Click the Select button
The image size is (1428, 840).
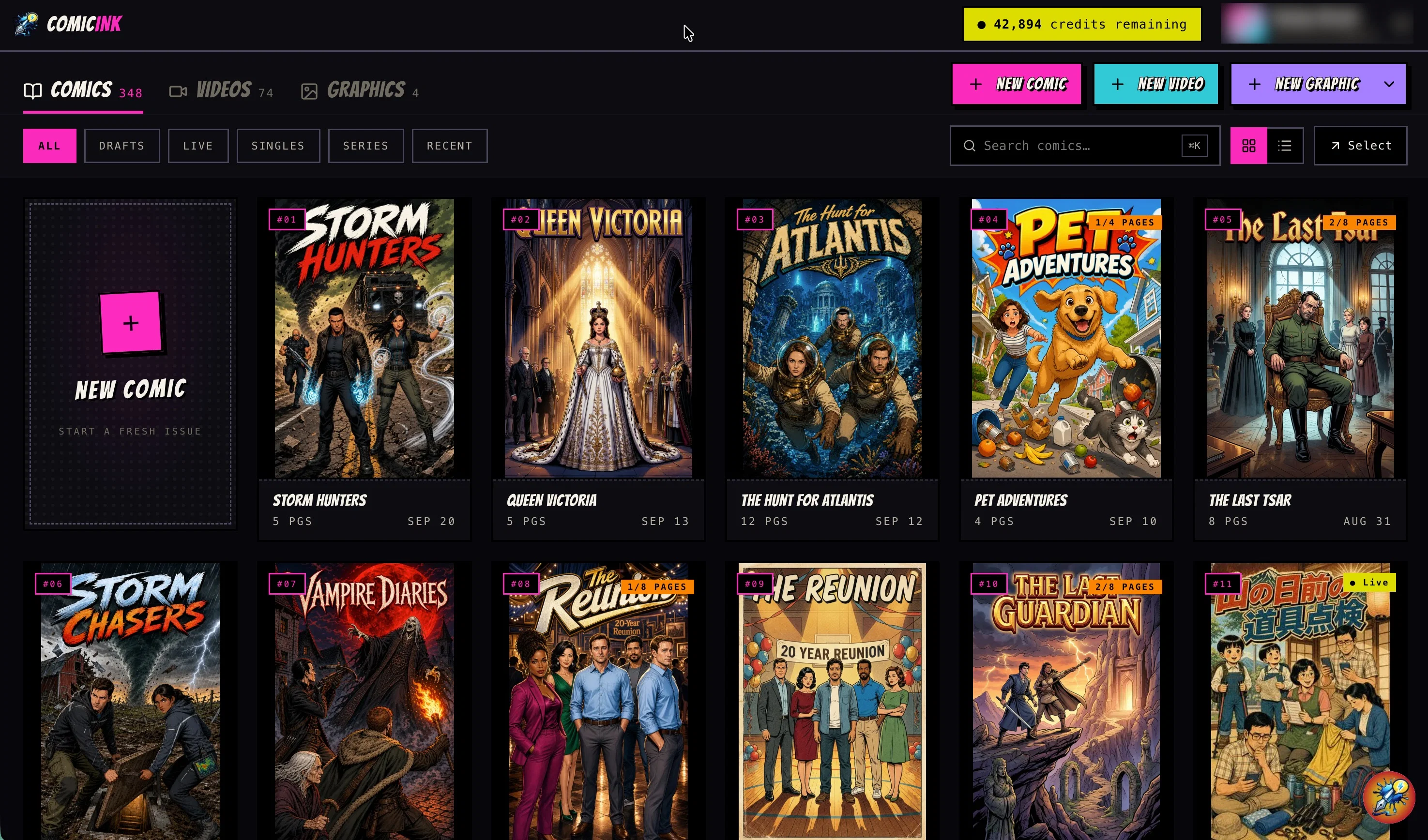[1360, 146]
